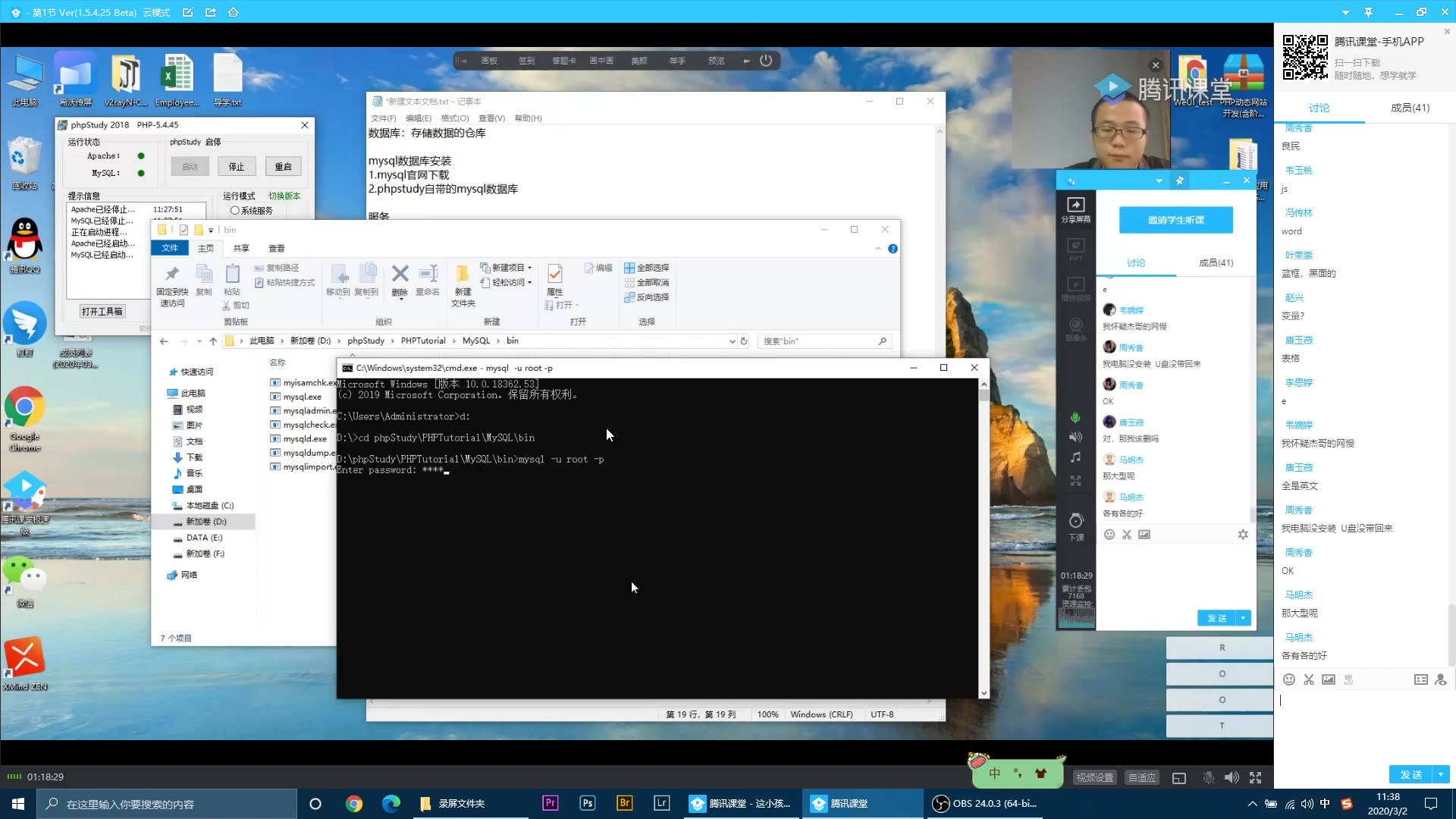Expand 轻松访问 dropdown in ribbon

pos(529,282)
